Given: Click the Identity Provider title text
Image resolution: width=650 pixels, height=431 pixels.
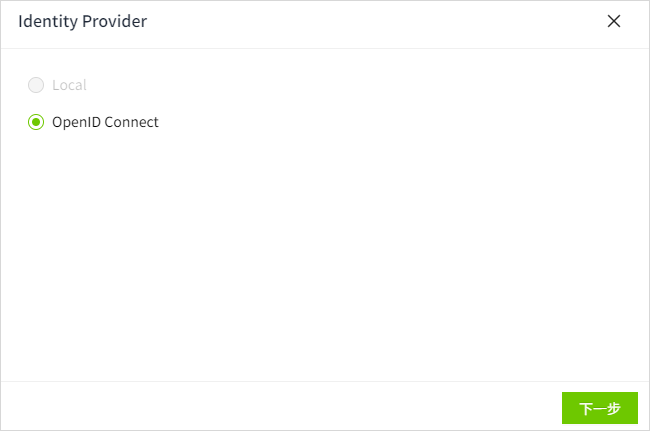Looking at the screenshot, I should tap(83, 22).
